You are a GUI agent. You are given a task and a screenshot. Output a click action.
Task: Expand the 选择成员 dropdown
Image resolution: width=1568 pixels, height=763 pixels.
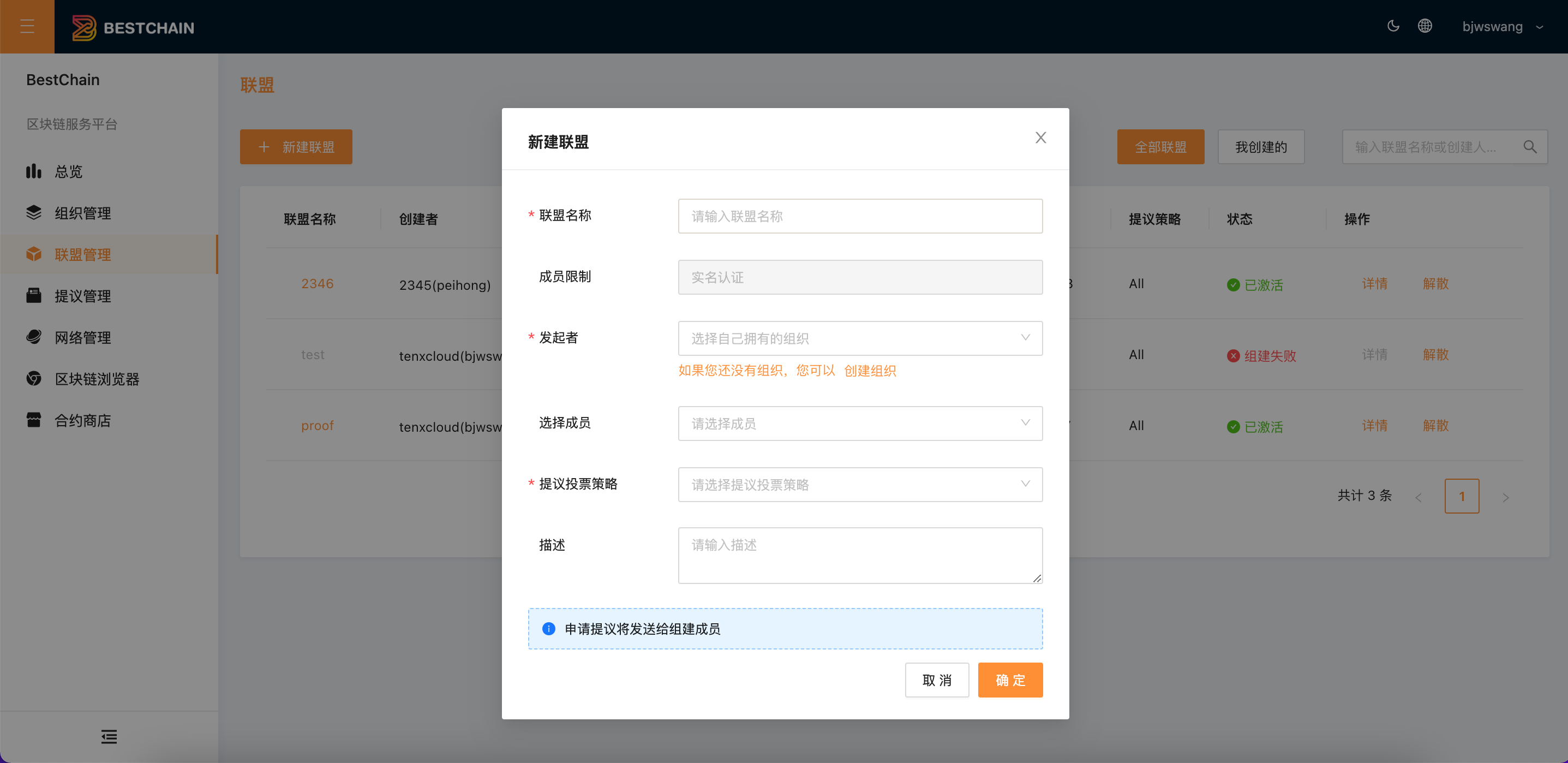(x=860, y=423)
